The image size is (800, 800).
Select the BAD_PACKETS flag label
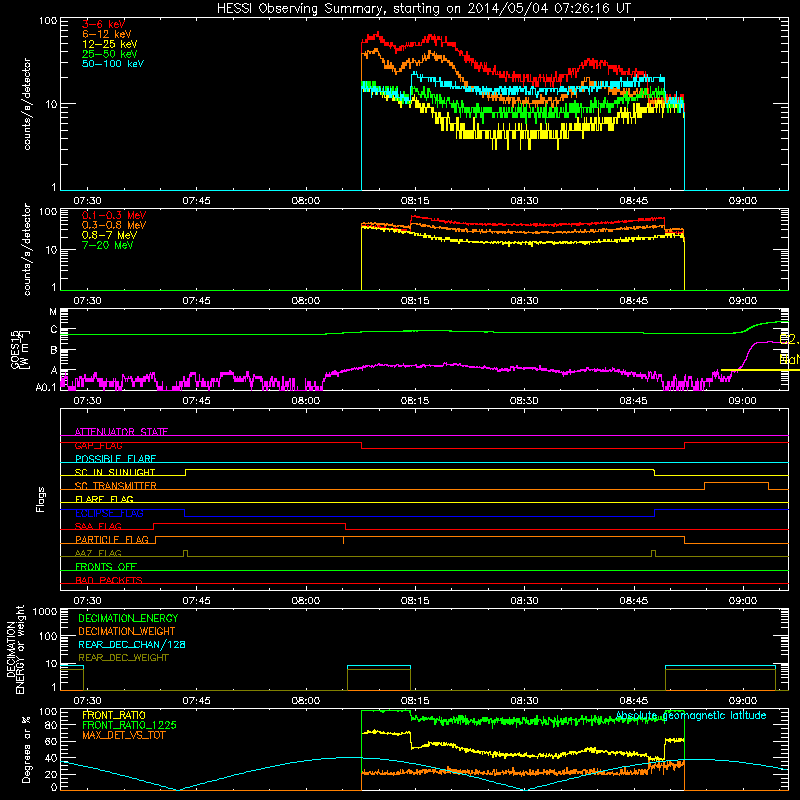[x=109, y=580]
